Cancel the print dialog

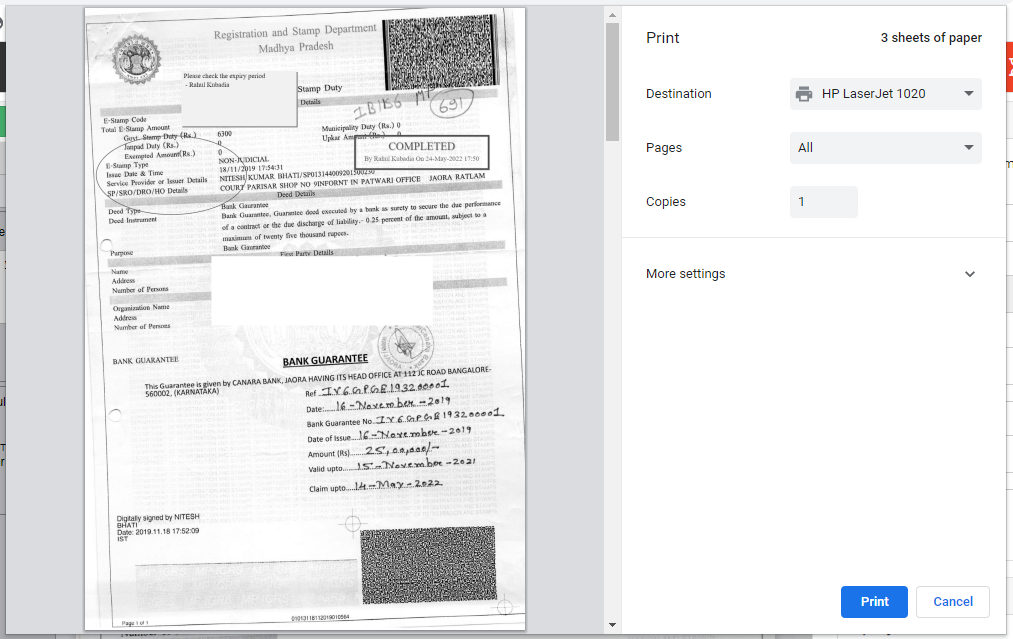click(x=952, y=601)
